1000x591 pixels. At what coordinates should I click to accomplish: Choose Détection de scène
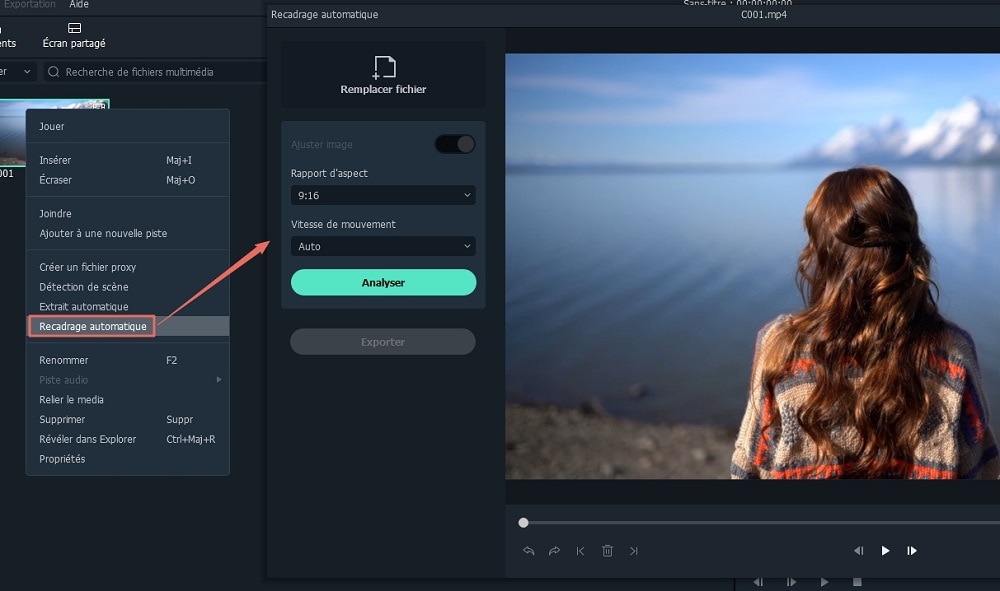click(x=128, y=287)
